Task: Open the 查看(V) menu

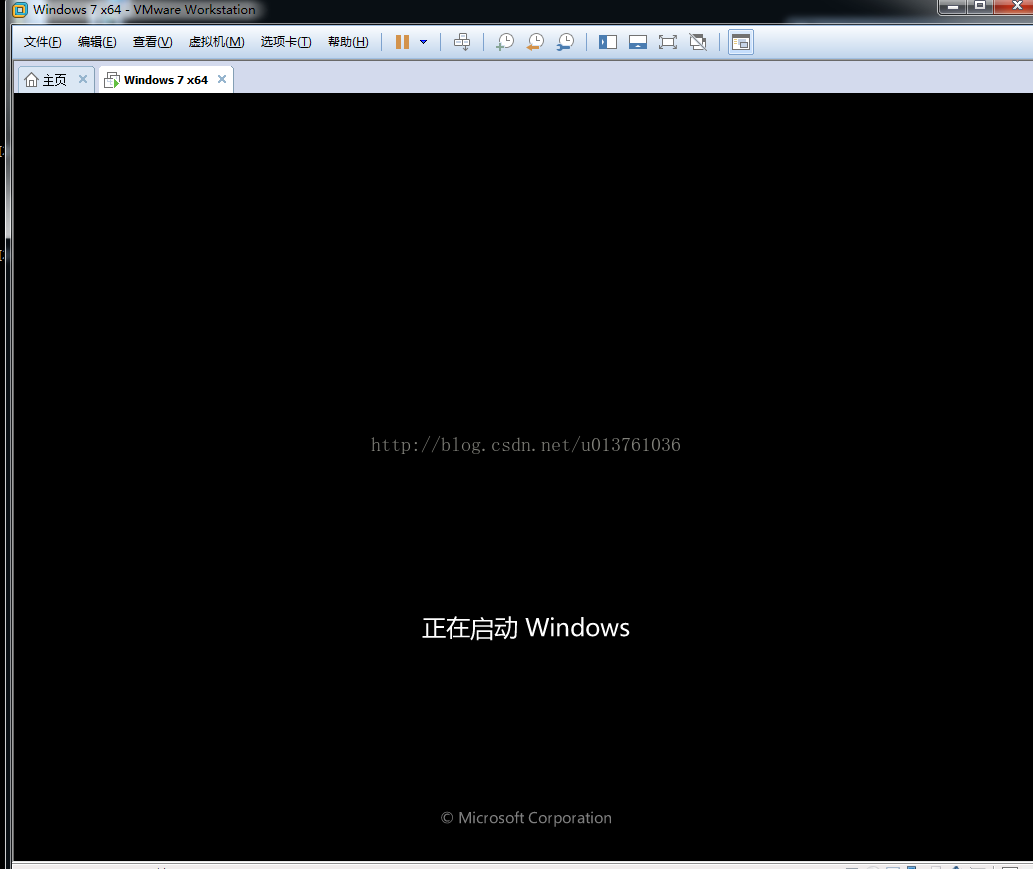Action: pyautogui.click(x=152, y=42)
